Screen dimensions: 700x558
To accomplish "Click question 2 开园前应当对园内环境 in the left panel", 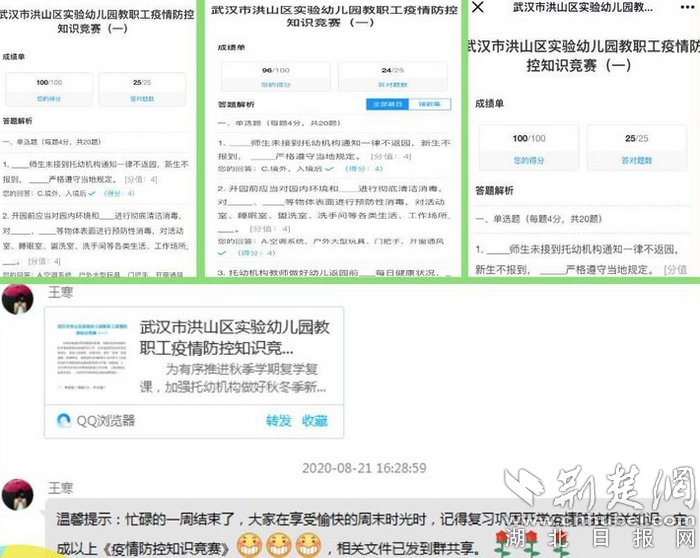I will pyautogui.click(x=96, y=238).
